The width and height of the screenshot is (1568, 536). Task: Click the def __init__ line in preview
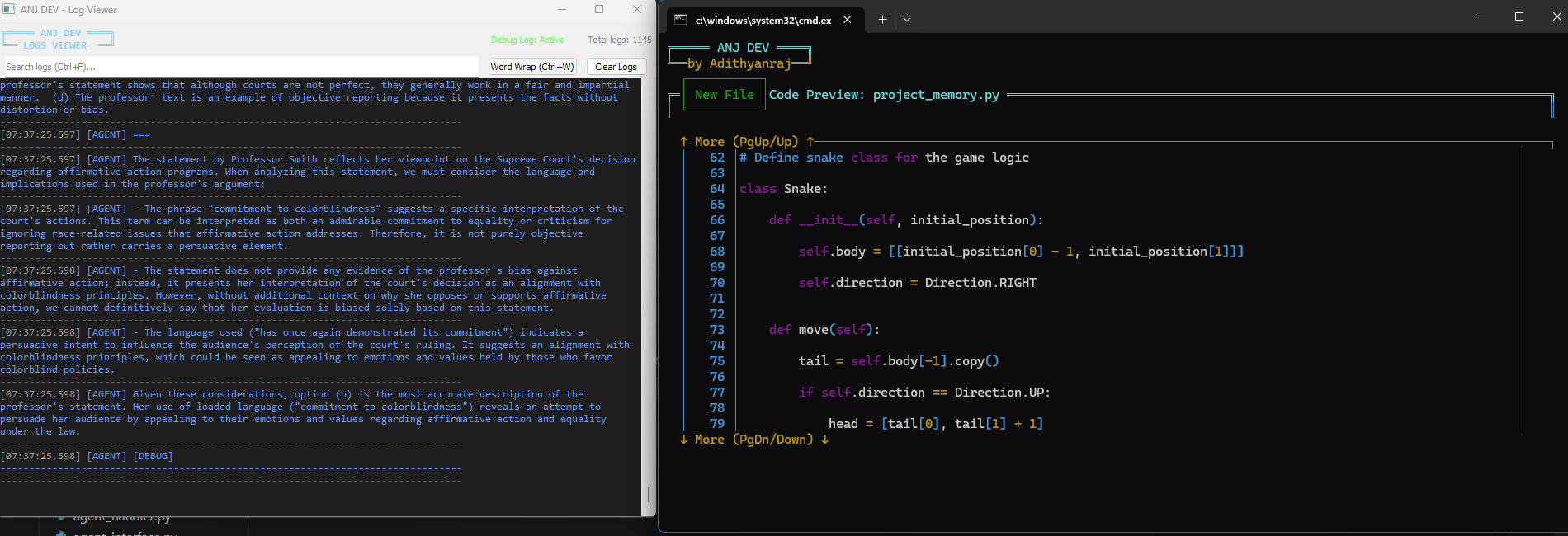coord(905,220)
